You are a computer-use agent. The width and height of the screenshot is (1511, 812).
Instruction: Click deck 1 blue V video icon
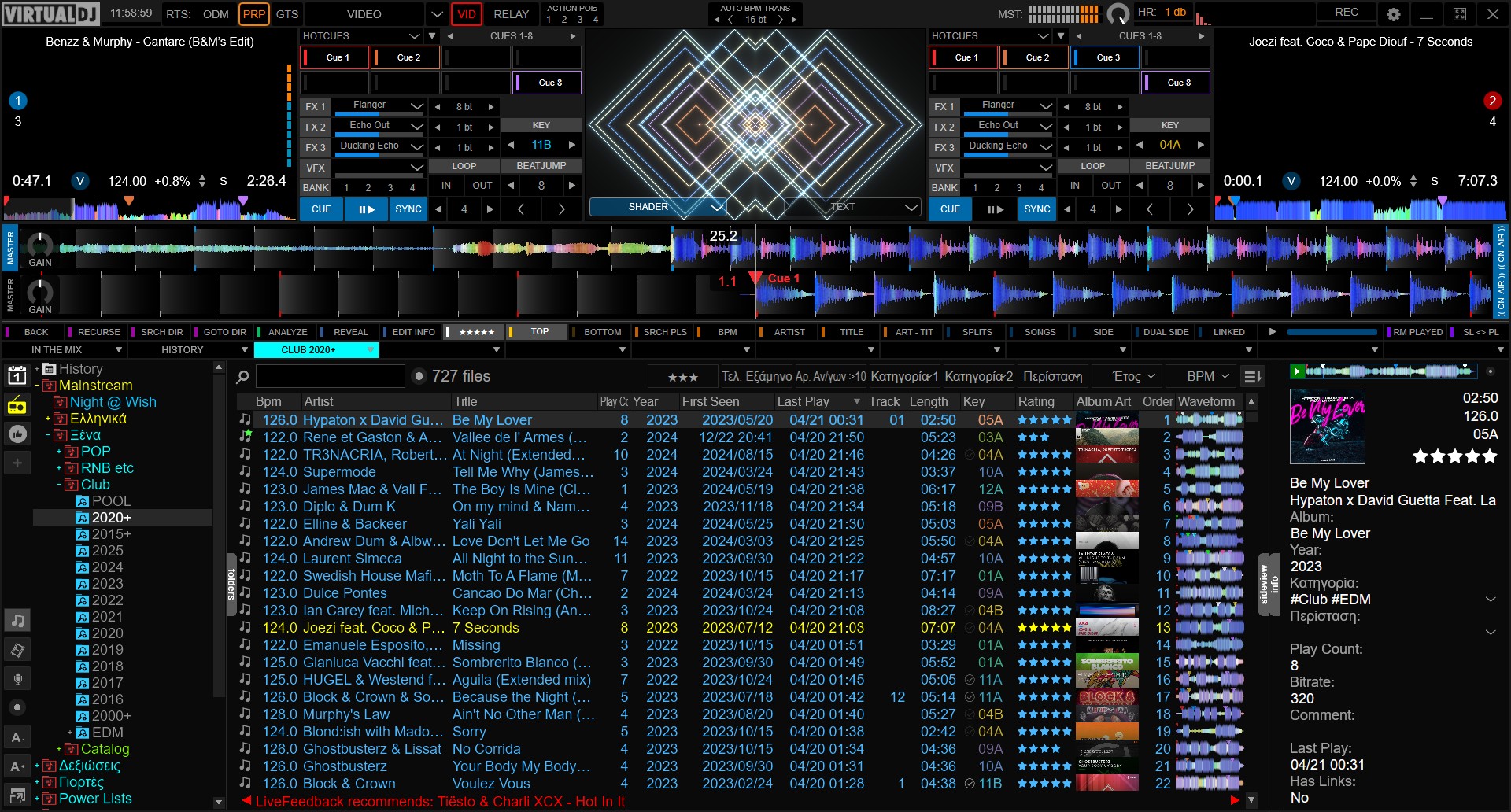(x=79, y=181)
